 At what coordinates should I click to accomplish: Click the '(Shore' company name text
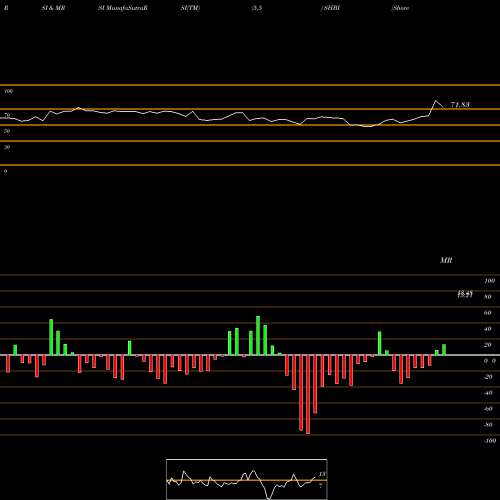[x=400, y=8]
